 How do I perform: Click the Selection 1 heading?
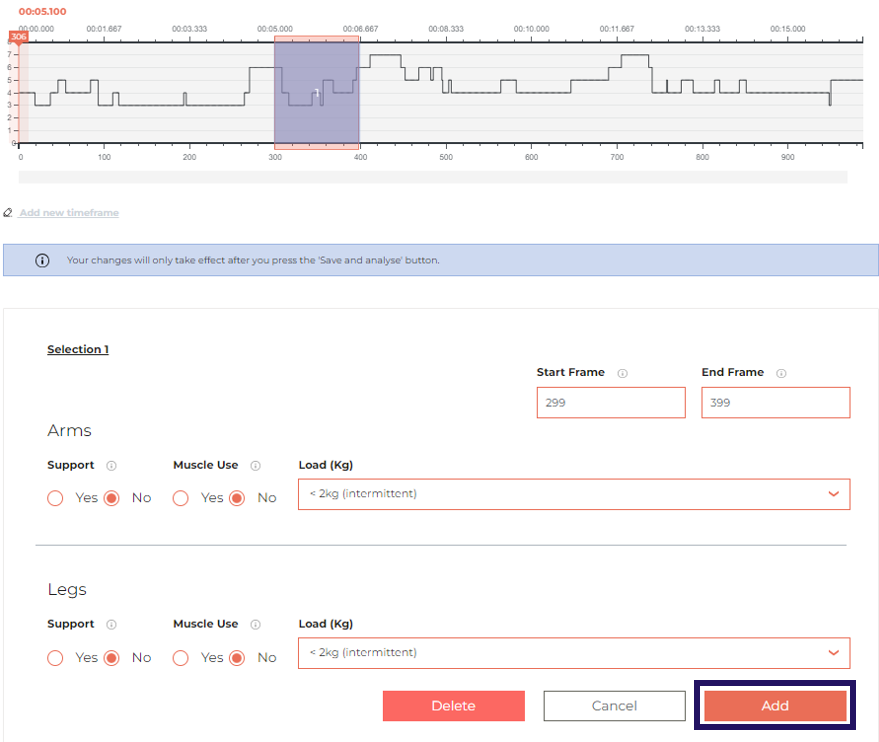[77, 349]
